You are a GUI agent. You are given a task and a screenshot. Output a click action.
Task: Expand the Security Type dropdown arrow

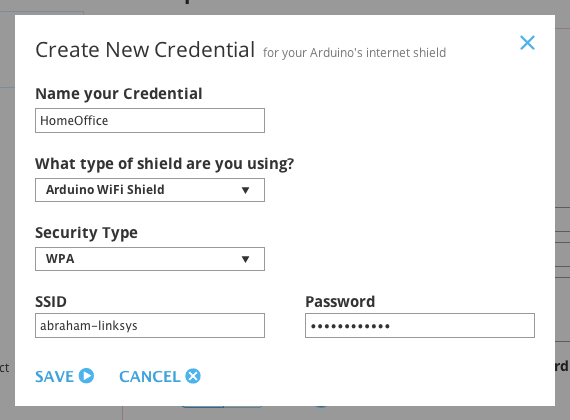point(245,259)
